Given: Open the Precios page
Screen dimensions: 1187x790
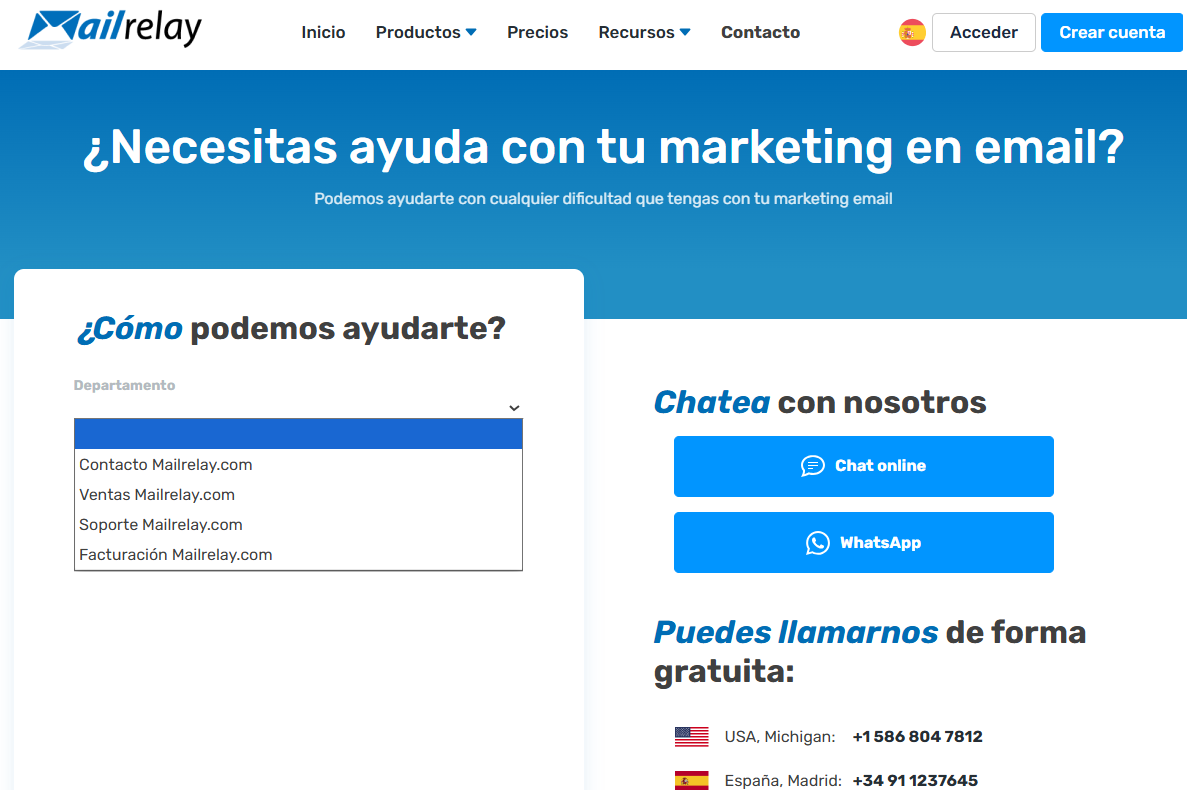Looking at the screenshot, I should [x=537, y=33].
